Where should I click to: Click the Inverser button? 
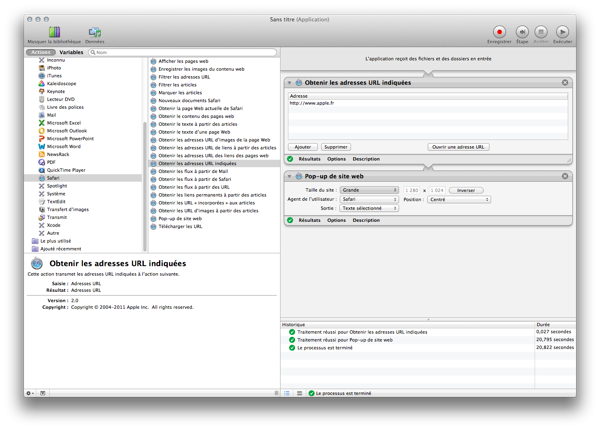tap(466, 189)
